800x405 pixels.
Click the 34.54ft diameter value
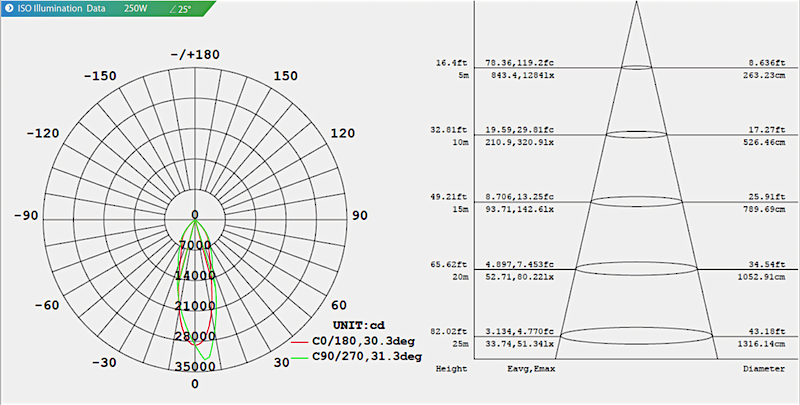767,265
